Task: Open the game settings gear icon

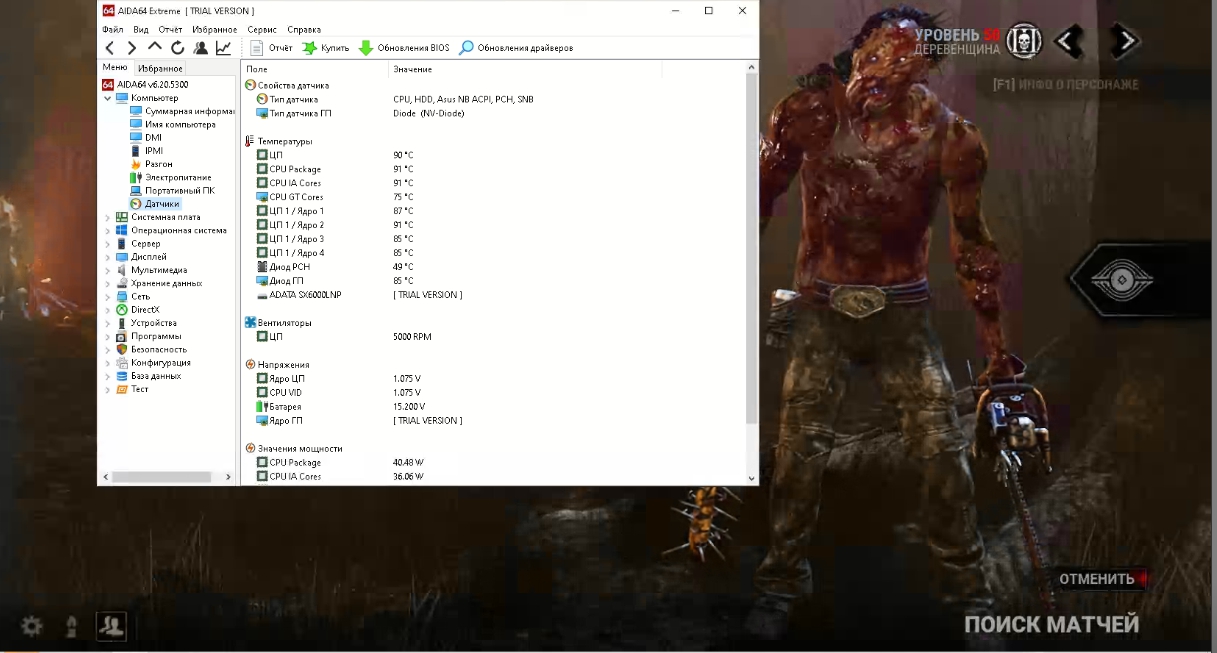Action: click(32, 627)
